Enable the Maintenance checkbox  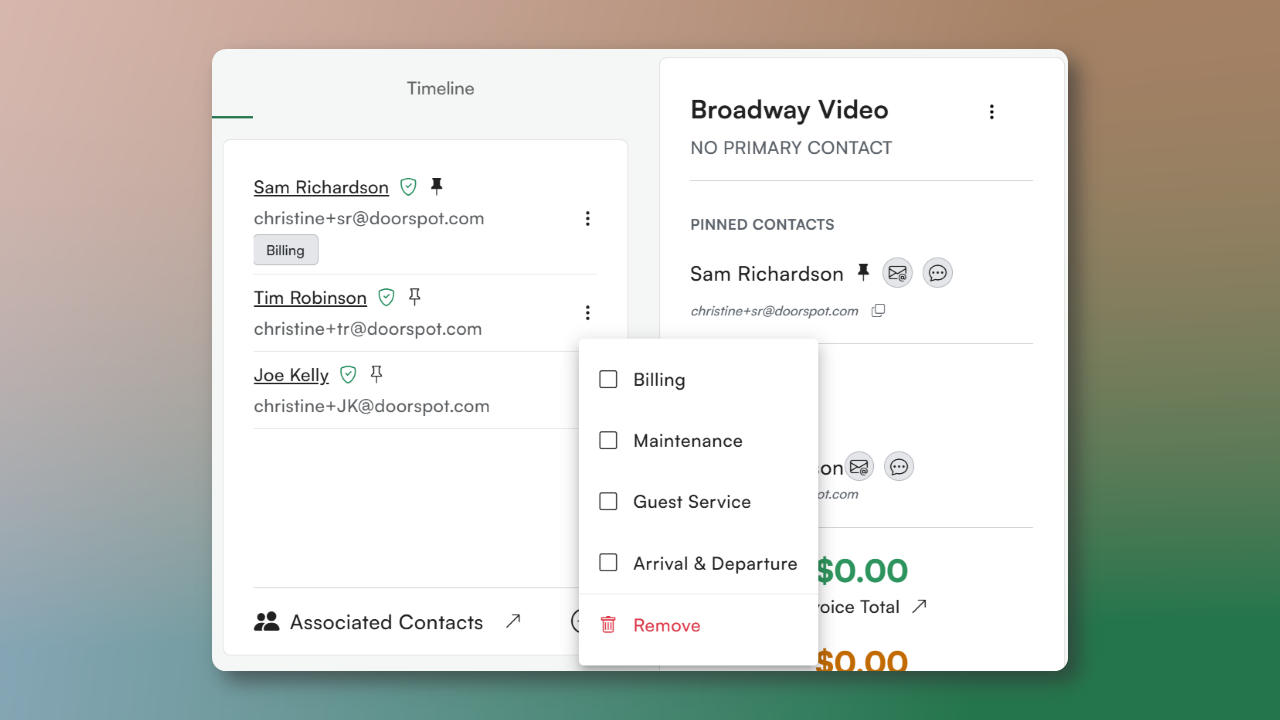click(608, 441)
